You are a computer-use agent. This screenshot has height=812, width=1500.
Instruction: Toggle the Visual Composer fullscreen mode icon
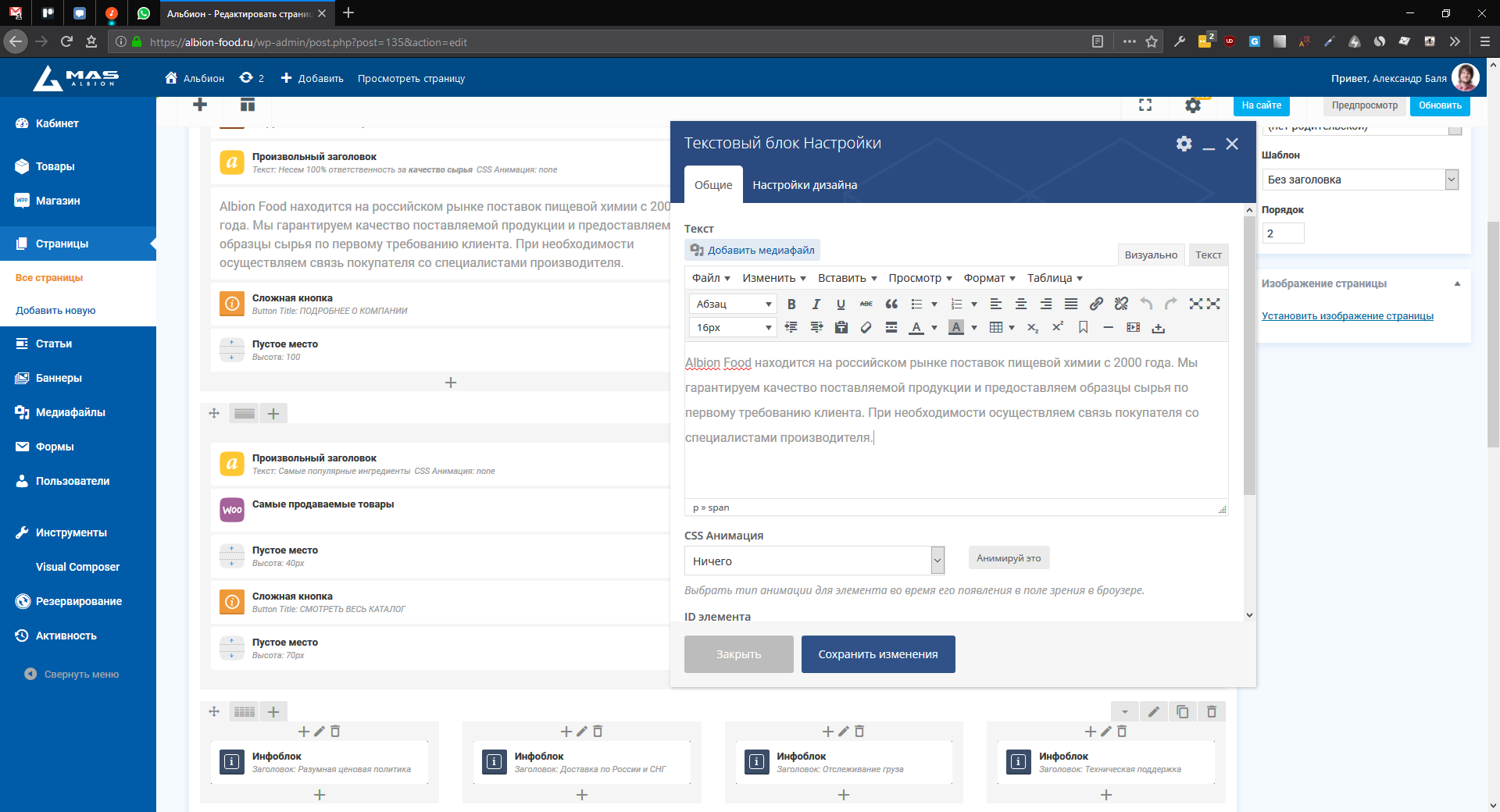click(x=1145, y=105)
